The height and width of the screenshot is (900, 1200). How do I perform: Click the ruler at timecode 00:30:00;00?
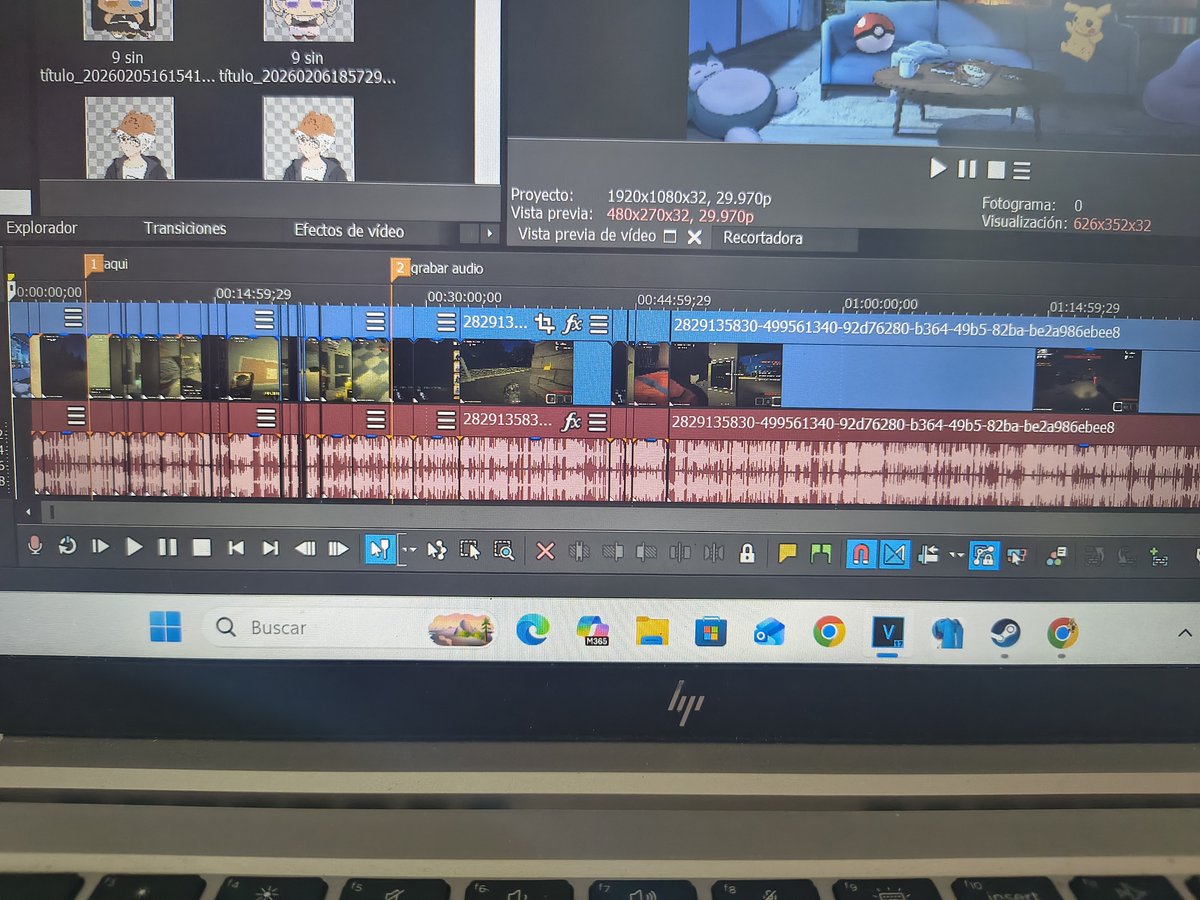[464, 297]
